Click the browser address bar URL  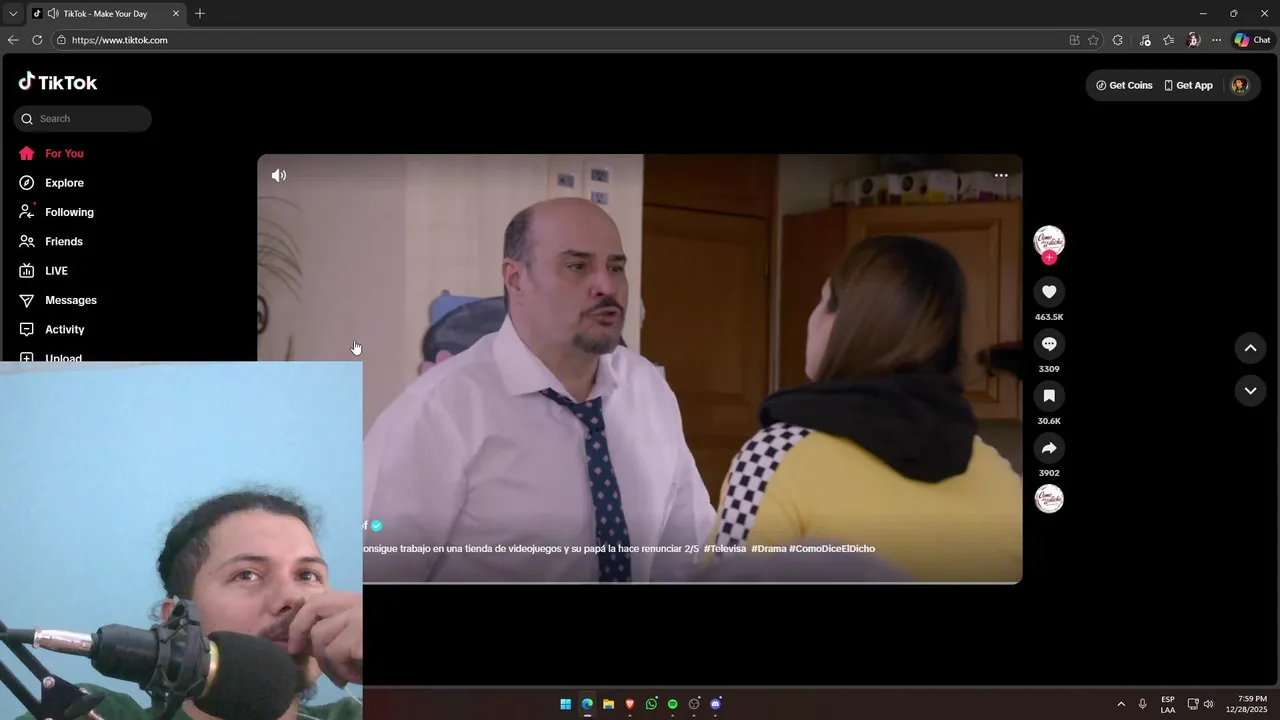(x=119, y=40)
